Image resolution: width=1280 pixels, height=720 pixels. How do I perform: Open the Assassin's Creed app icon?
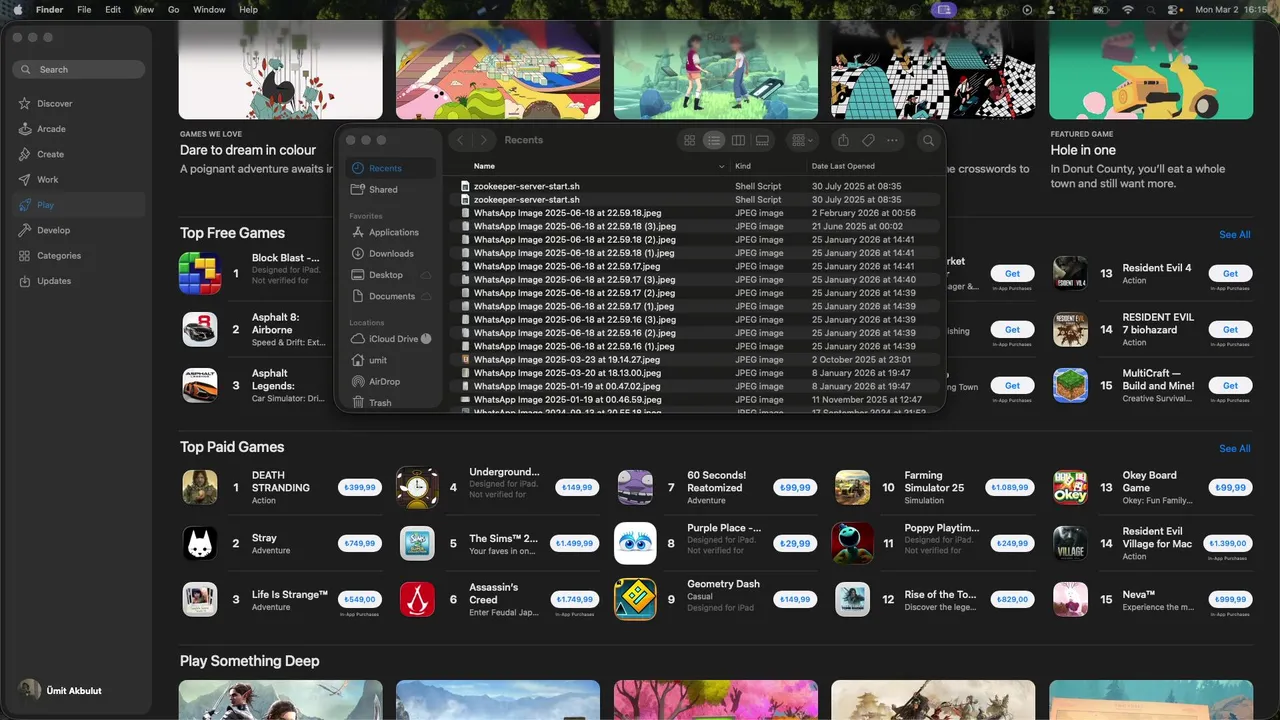[x=417, y=600]
